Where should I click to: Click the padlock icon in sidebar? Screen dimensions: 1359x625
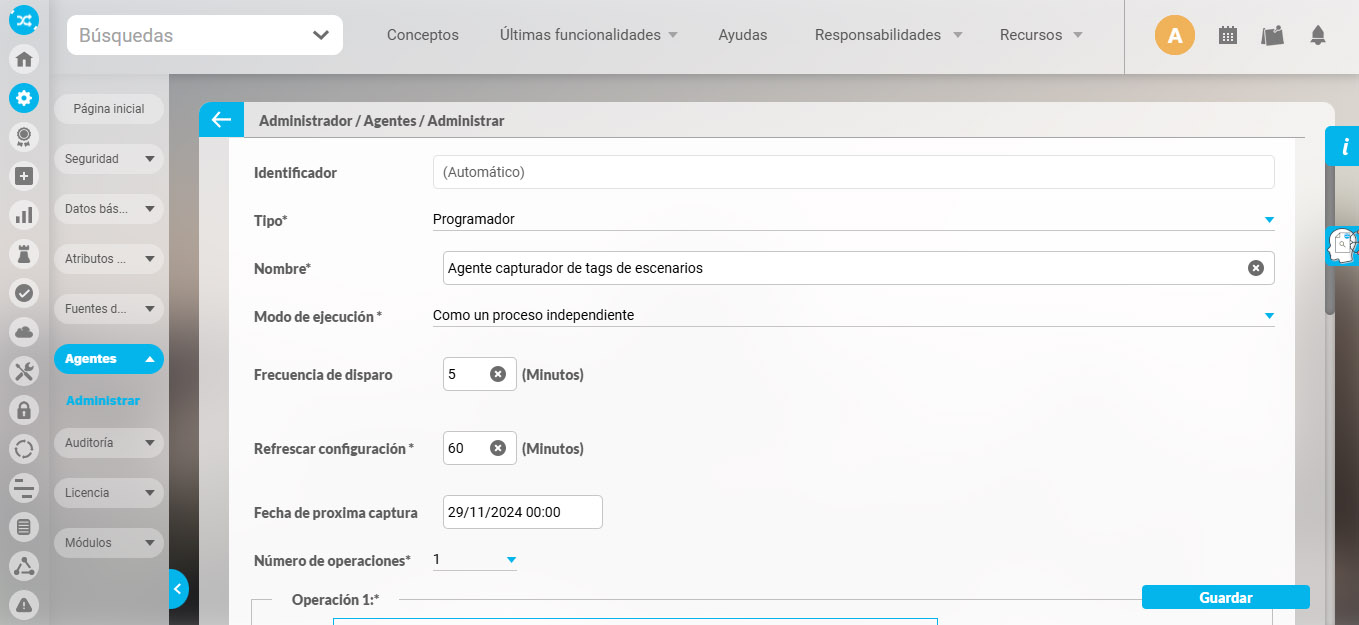(x=24, y=409)
